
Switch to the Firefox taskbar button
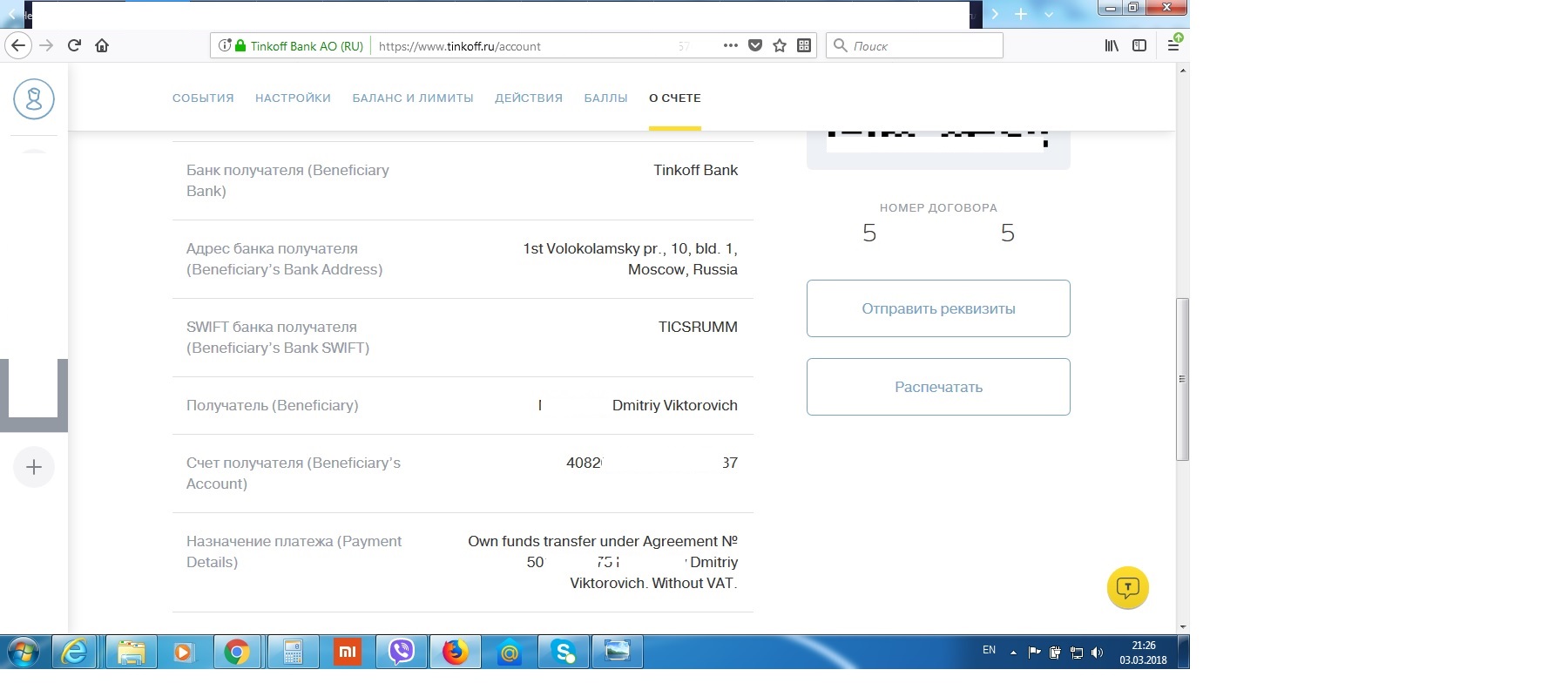456,652
